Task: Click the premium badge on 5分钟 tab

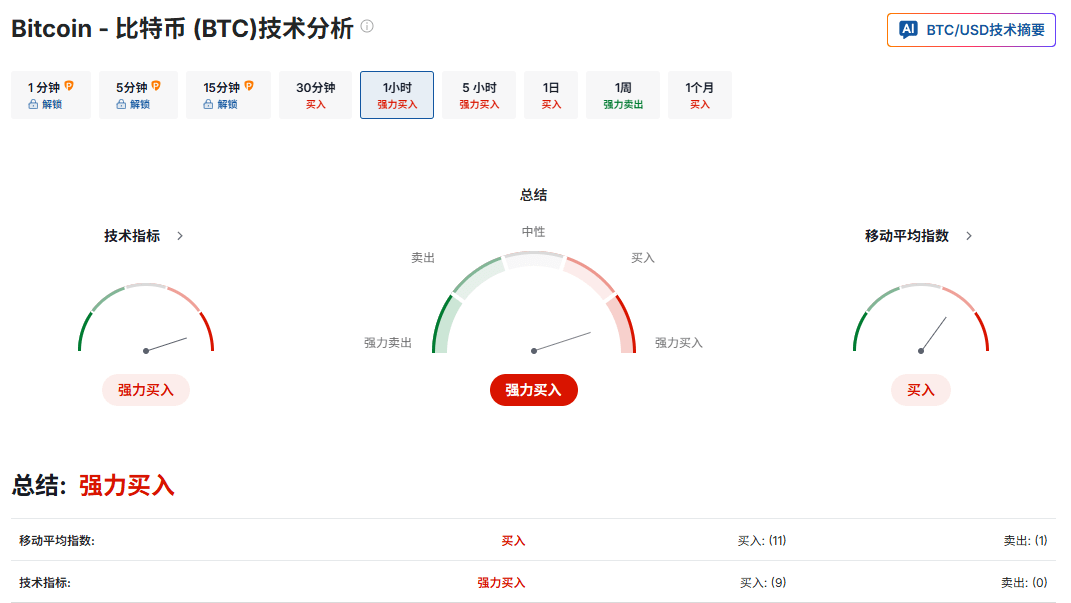Action: [x=156, y=86]
